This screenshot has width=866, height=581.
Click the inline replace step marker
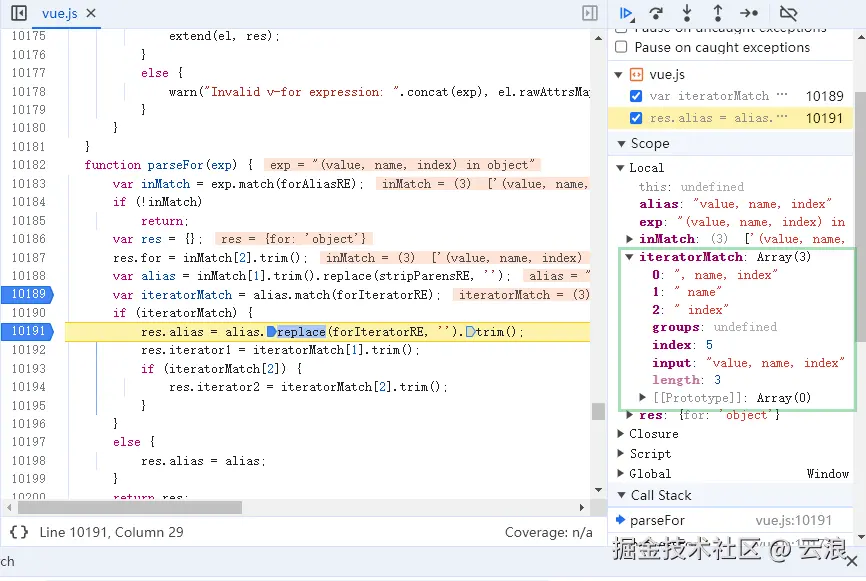click(271, 331)
